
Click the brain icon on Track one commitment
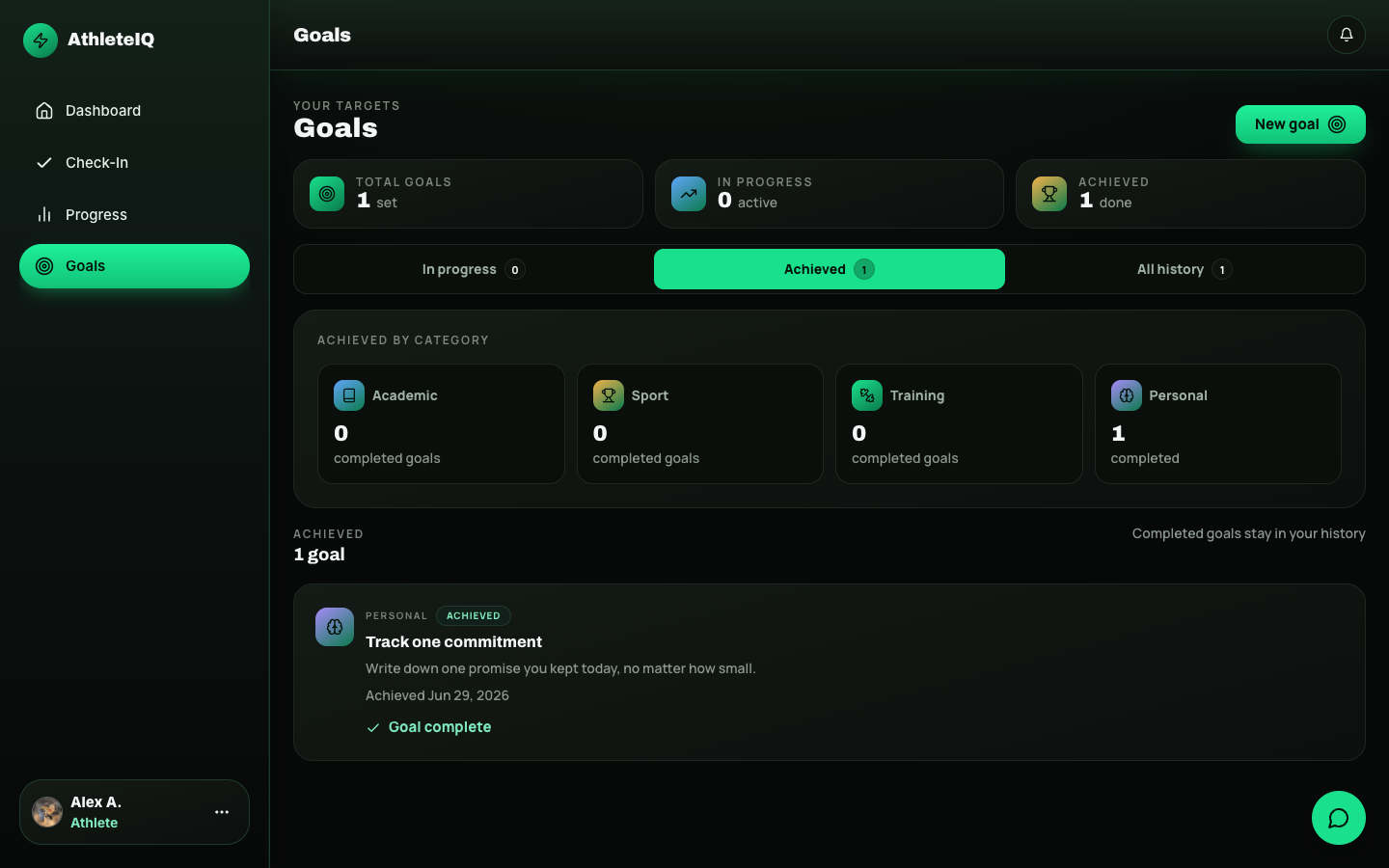[x=335, y=627]
